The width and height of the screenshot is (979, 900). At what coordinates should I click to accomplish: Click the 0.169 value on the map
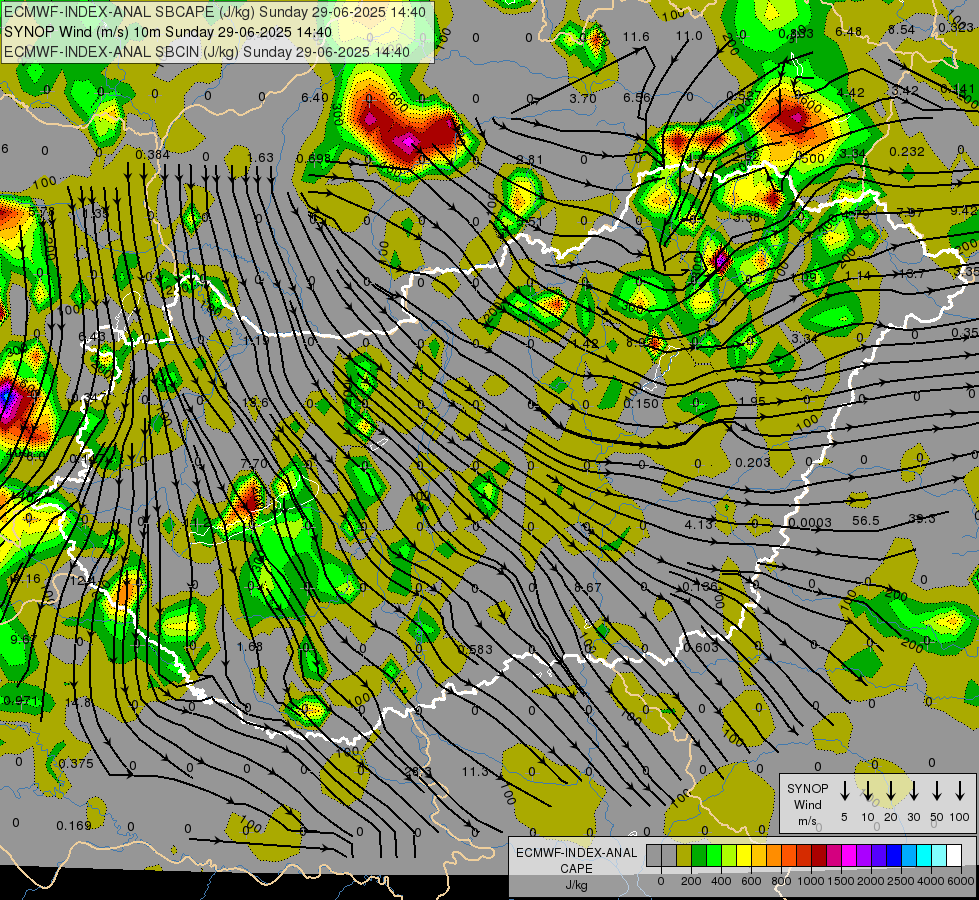[x=74, y=826]
